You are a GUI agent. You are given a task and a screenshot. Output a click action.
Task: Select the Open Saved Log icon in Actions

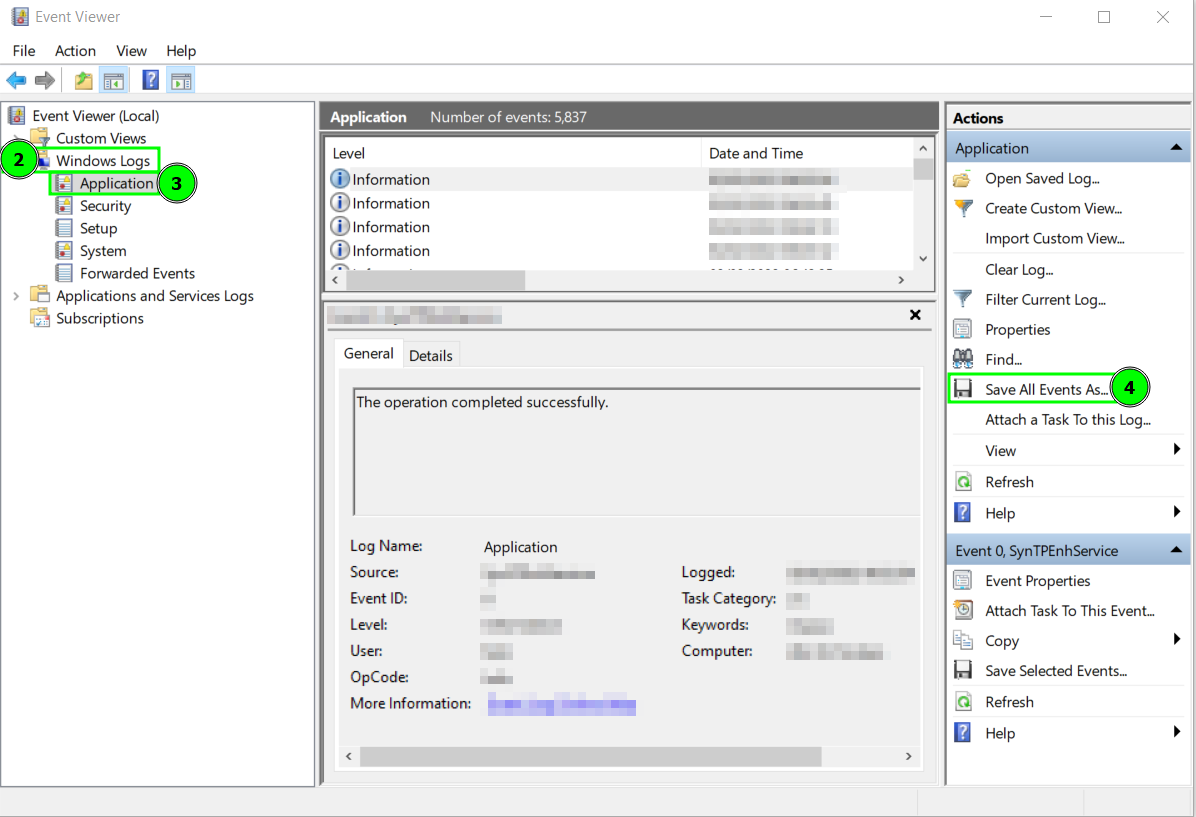coord(964,178)
